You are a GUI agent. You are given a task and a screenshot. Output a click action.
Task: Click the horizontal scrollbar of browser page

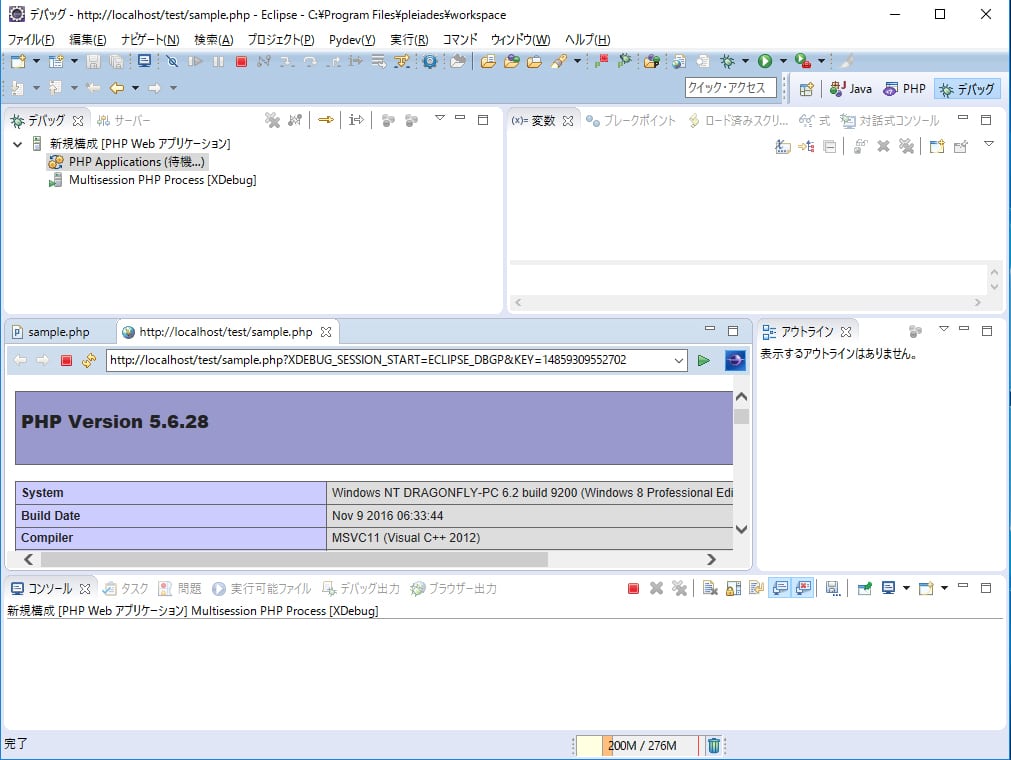[x=294, y=559]
